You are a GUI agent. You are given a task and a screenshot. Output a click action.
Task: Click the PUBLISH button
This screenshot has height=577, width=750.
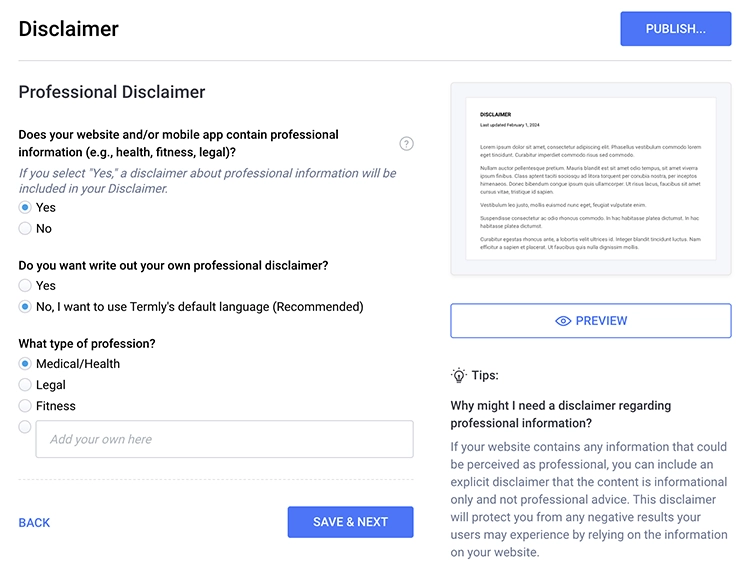click(x=675, y=29)
